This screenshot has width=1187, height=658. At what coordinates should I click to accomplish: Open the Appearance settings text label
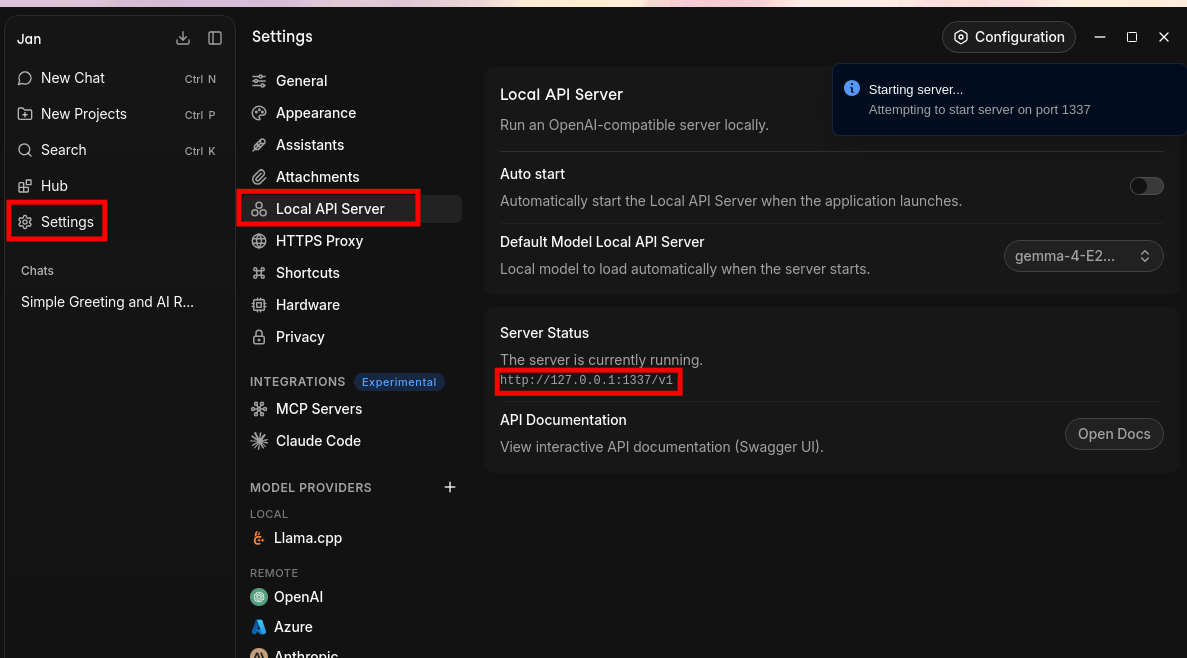[x=316, y=113]
